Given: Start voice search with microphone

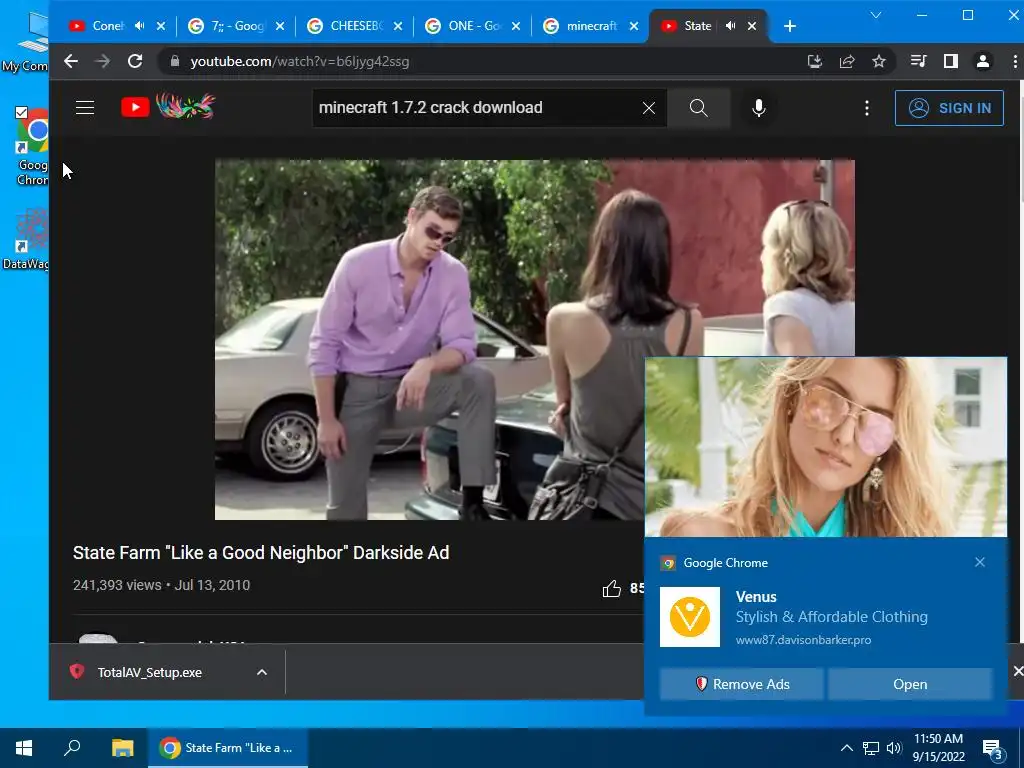Looking at the screenshot, I should (758, 108).
